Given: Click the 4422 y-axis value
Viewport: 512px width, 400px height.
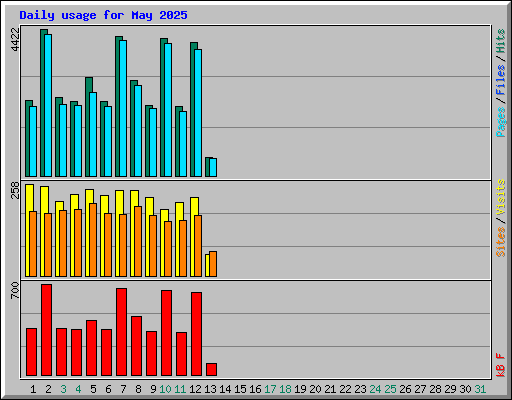Looking at the screenshot, I should pyautogui.click(x=15, y=40).
